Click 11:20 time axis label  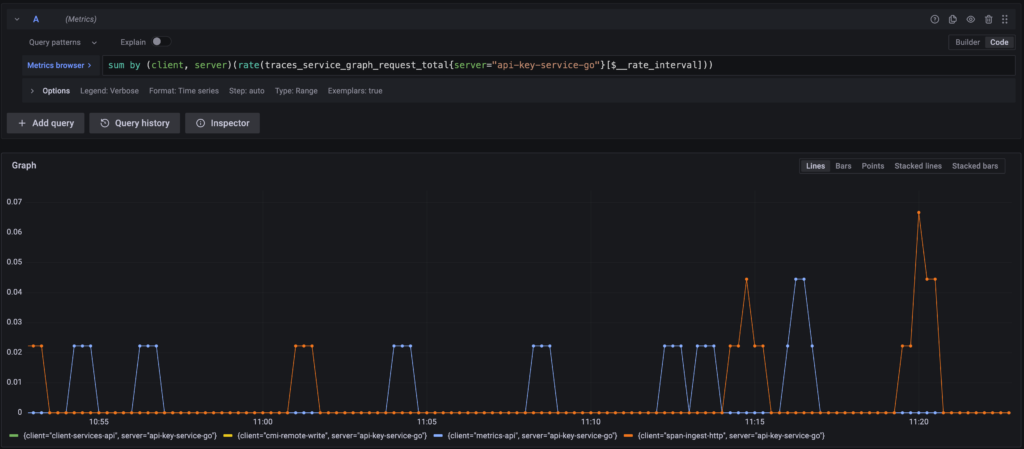(918, 423)
